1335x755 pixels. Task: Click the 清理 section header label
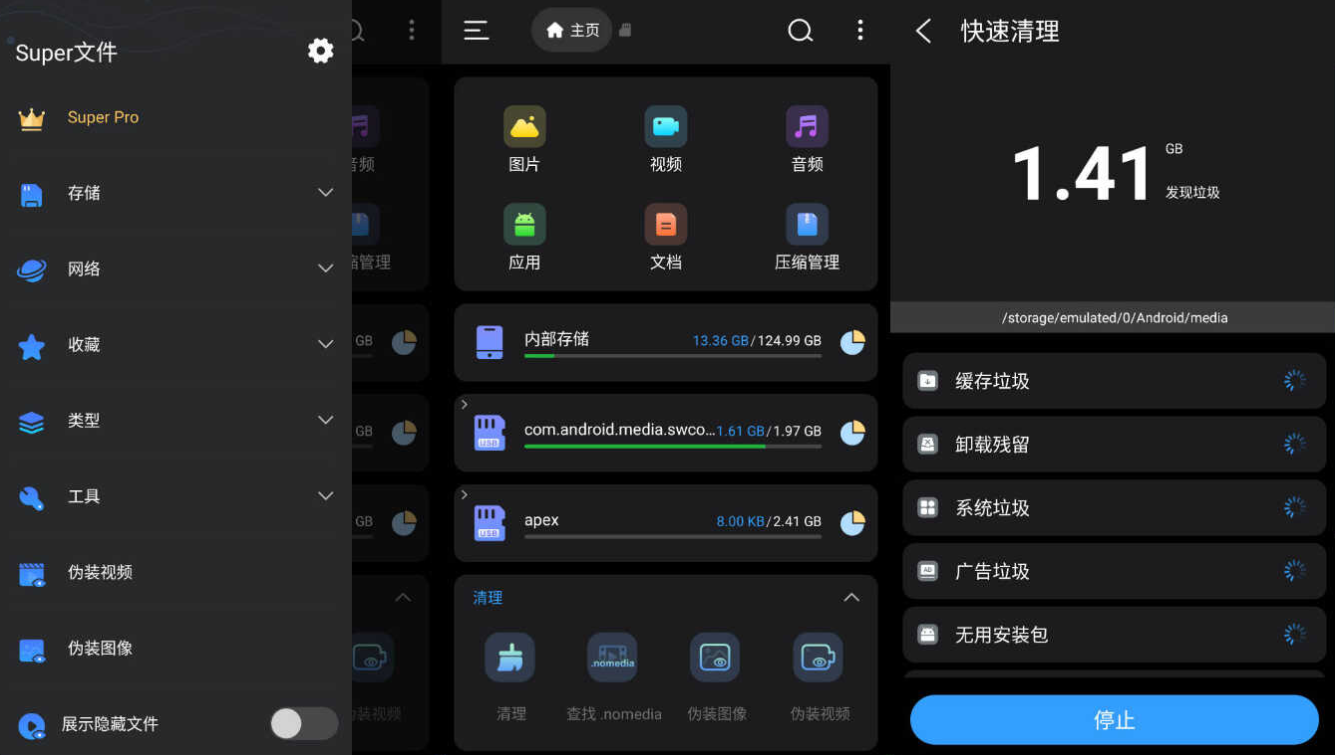(x=487, y=598)
